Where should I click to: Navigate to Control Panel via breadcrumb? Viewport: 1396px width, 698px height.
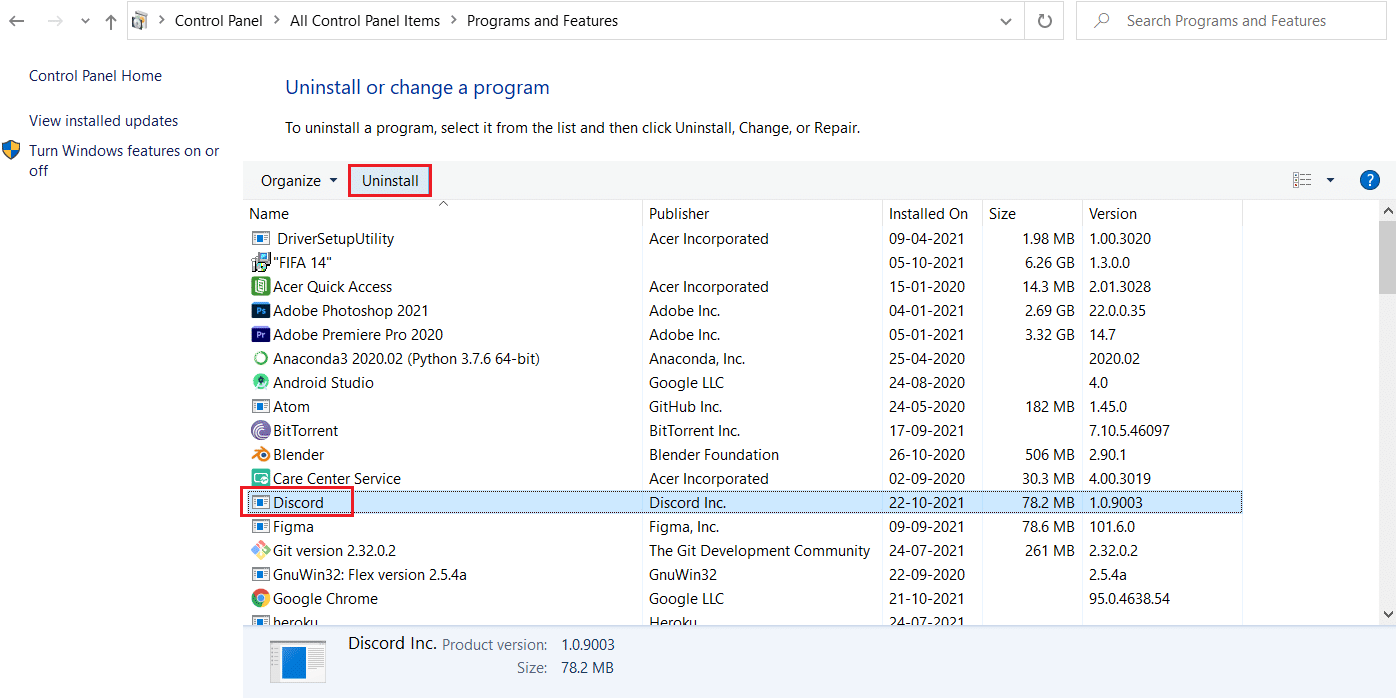pos(218,20)
